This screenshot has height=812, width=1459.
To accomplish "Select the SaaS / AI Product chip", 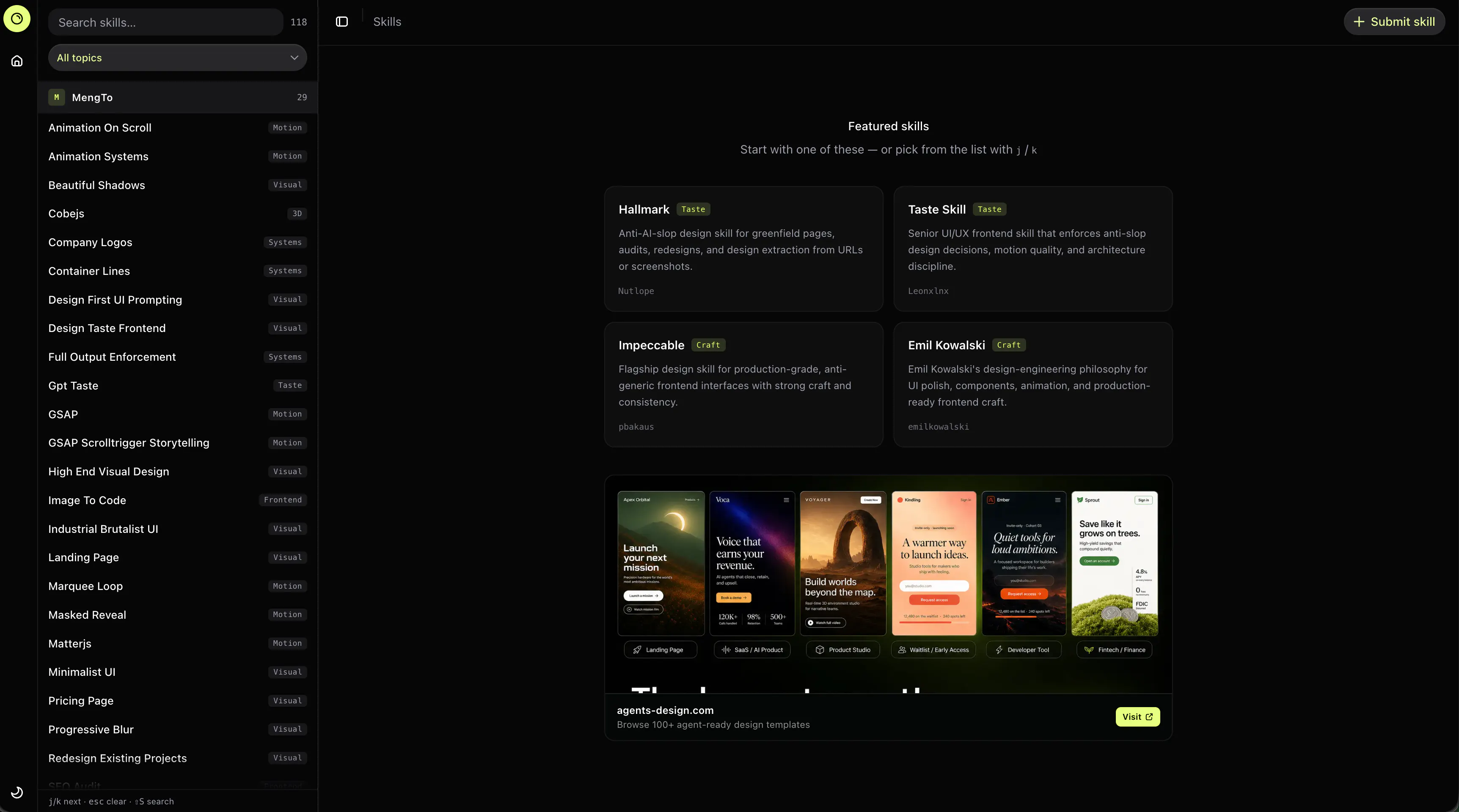I will [x=752, y=650].
